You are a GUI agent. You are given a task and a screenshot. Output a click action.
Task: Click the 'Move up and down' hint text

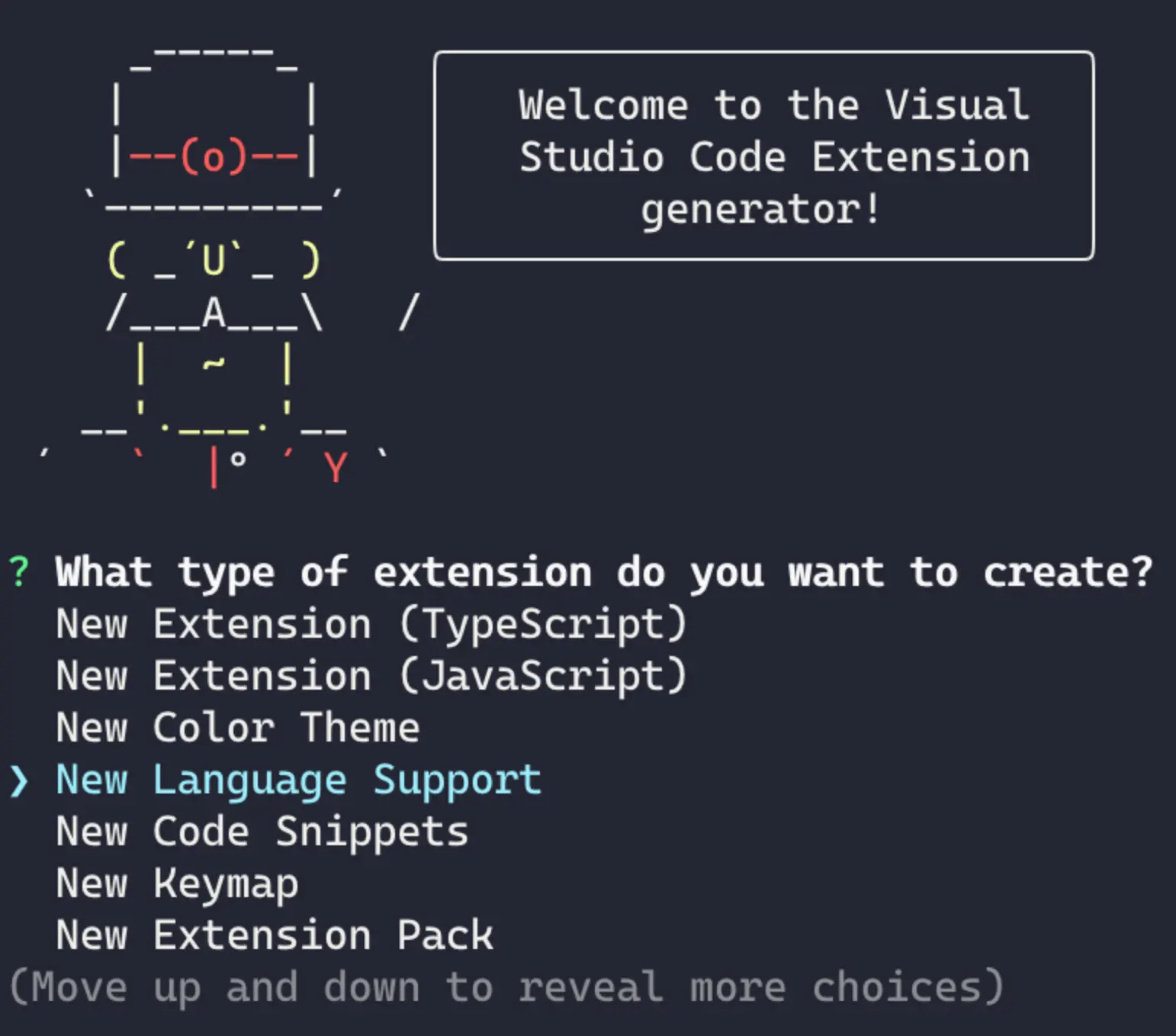506,987
